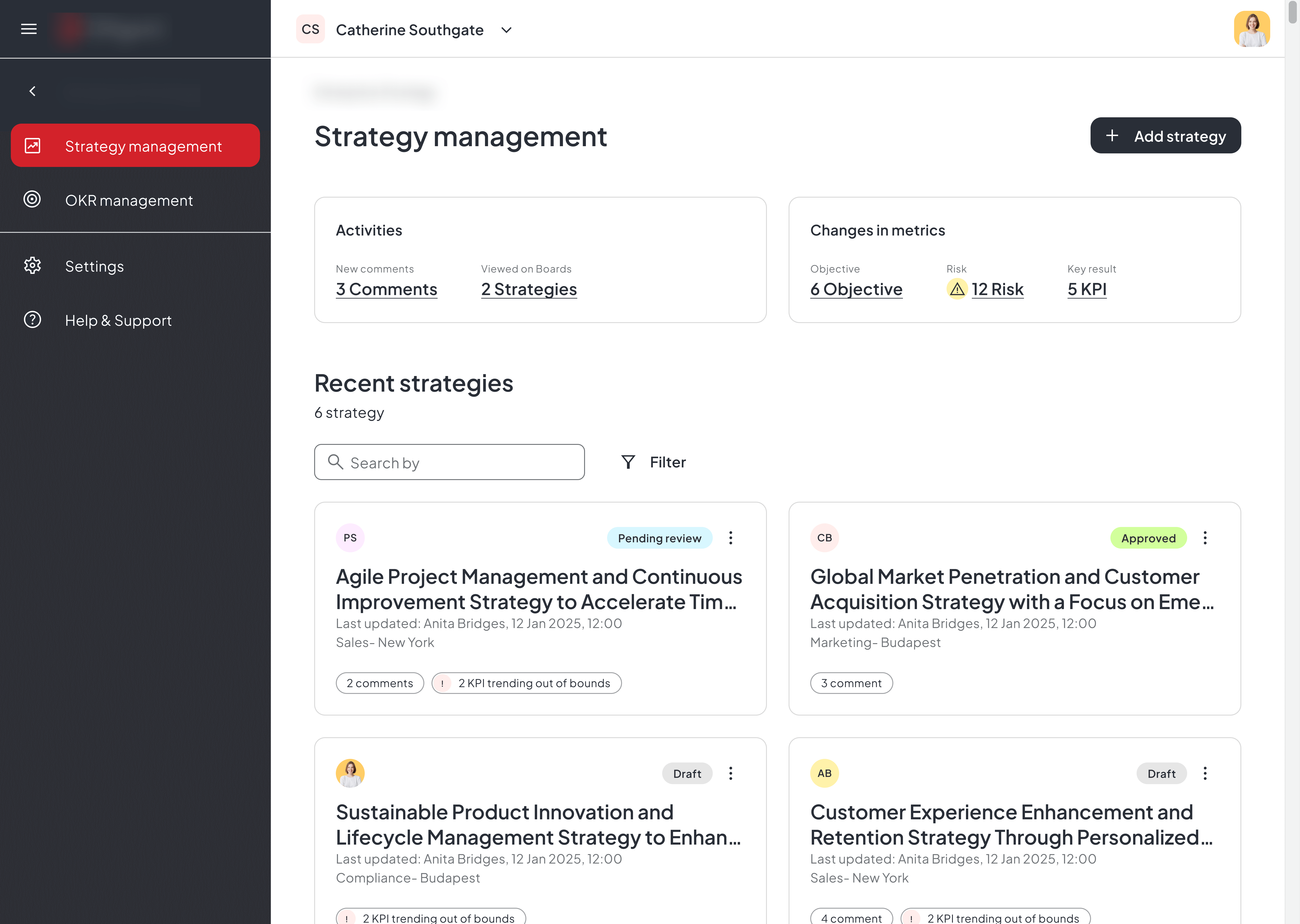Viewport: 1300px width, 924px height.
Task: Click the CS initials avatar in the header
Action: (310, 29)
